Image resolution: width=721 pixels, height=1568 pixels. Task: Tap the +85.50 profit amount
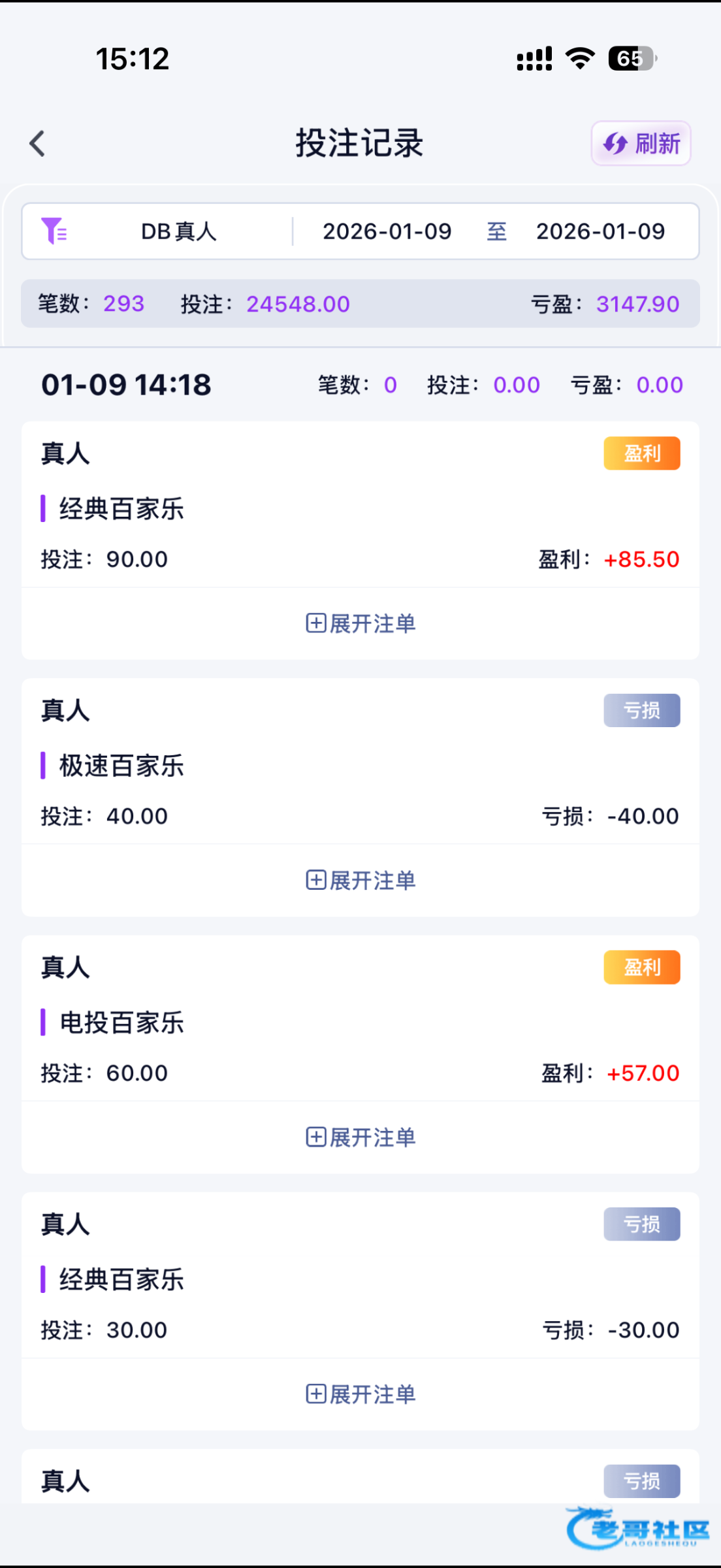(x=641, y=559)
